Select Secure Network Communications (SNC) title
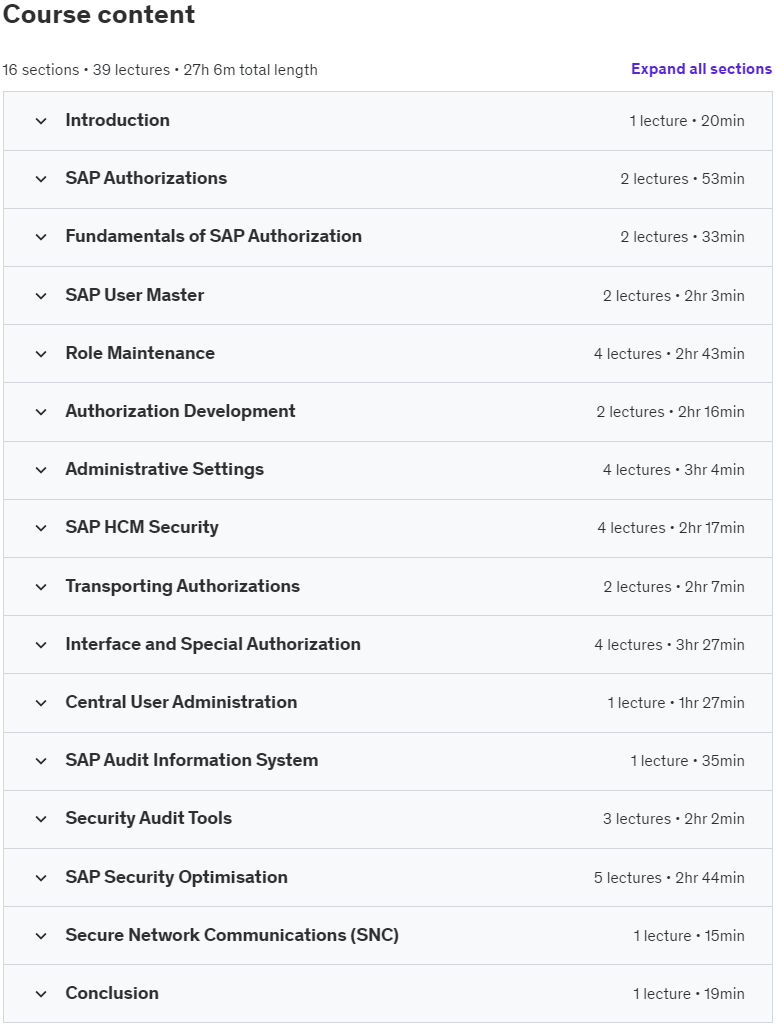Viewport: 776px width, 1026px height. coord(232,935)
